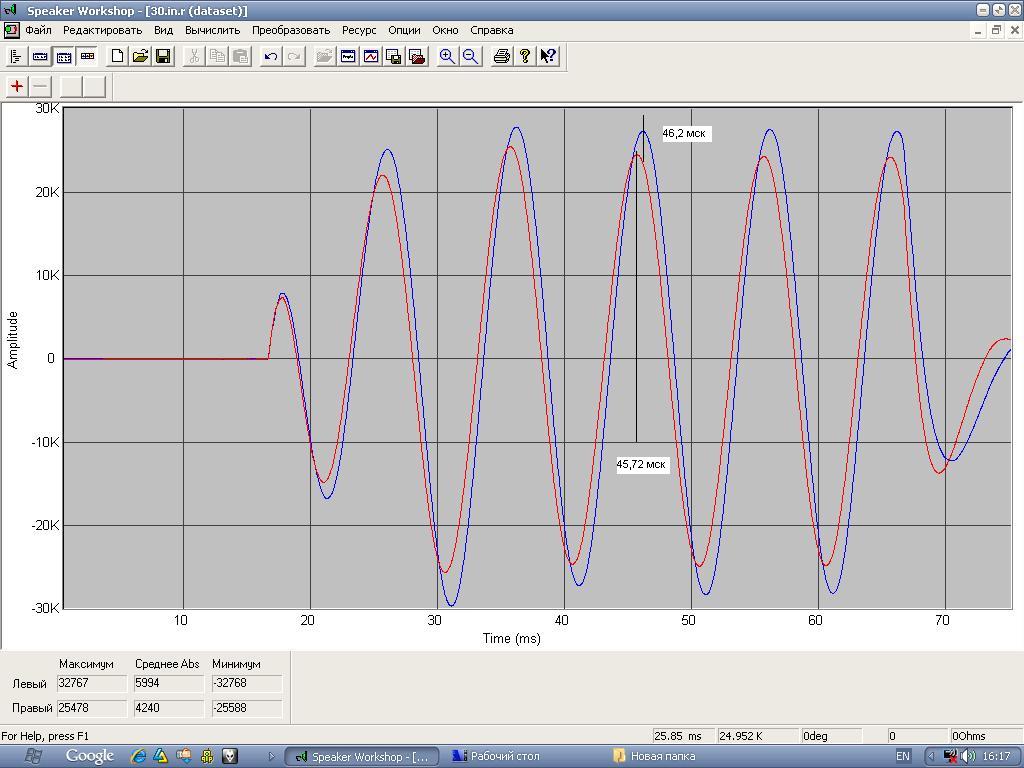Screen dimensions: 1024x768
Task: Click the Zoom In magnifier icon
Action: pos(447,57)
